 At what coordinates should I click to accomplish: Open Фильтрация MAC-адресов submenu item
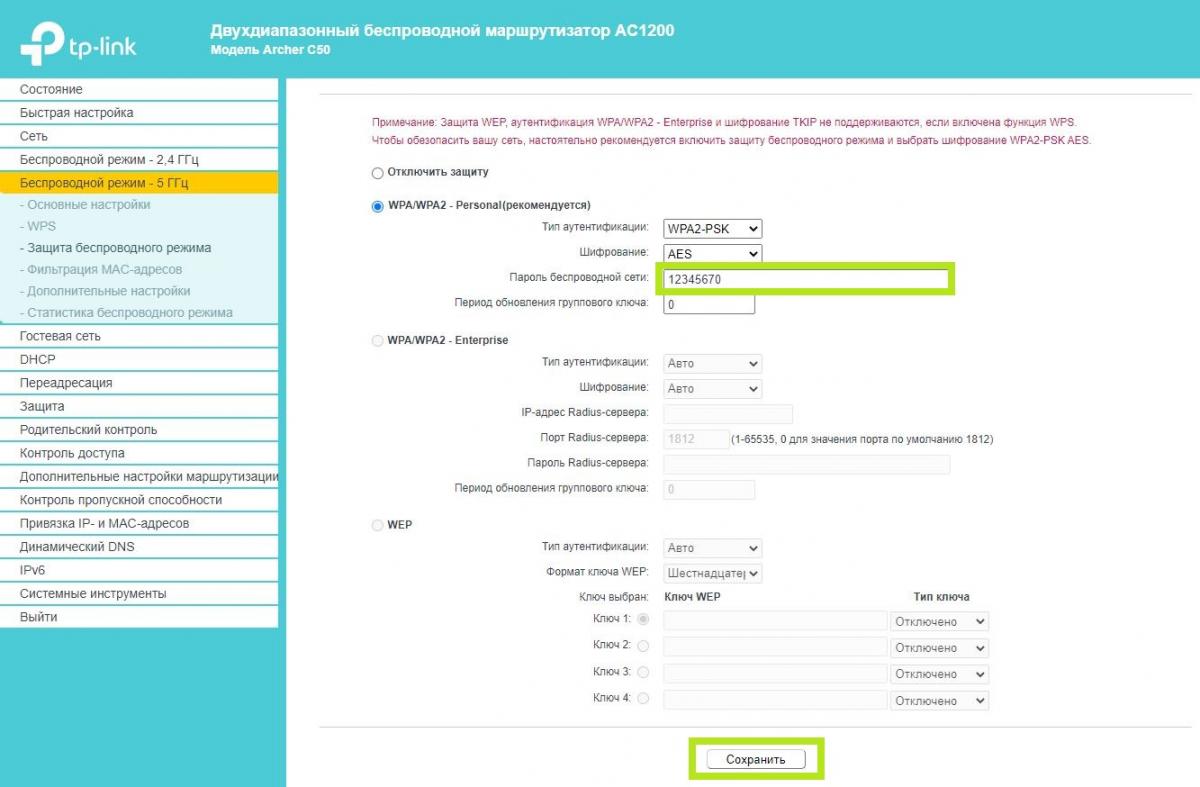104,270
